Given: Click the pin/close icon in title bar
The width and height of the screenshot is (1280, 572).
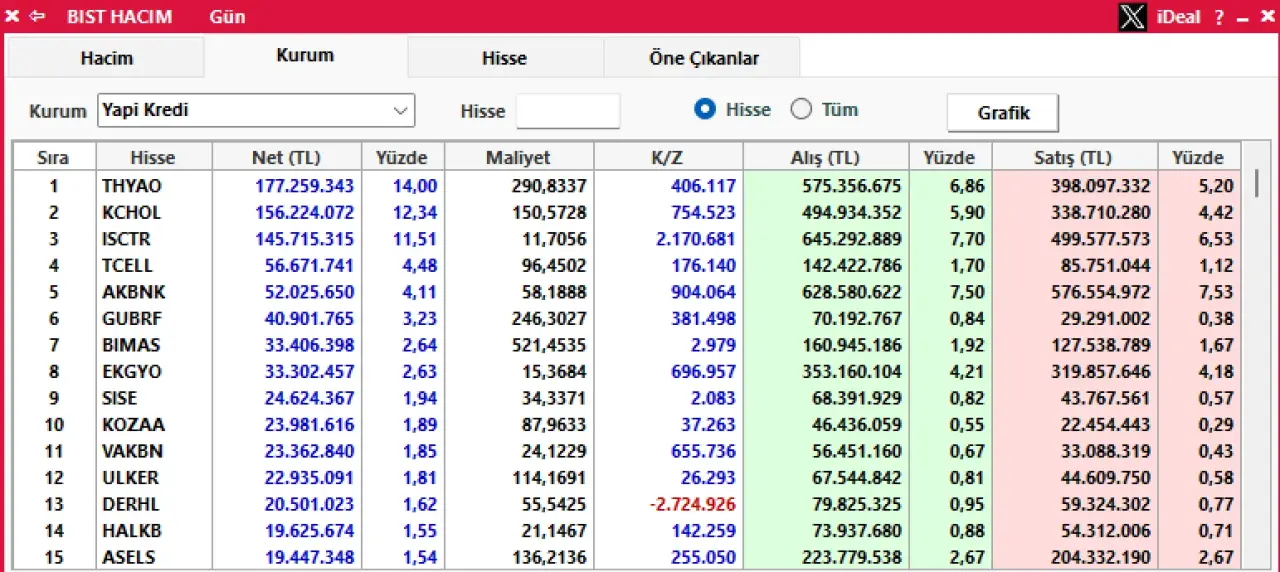Looking at the screenshot, I should click(x=13, y=17).
